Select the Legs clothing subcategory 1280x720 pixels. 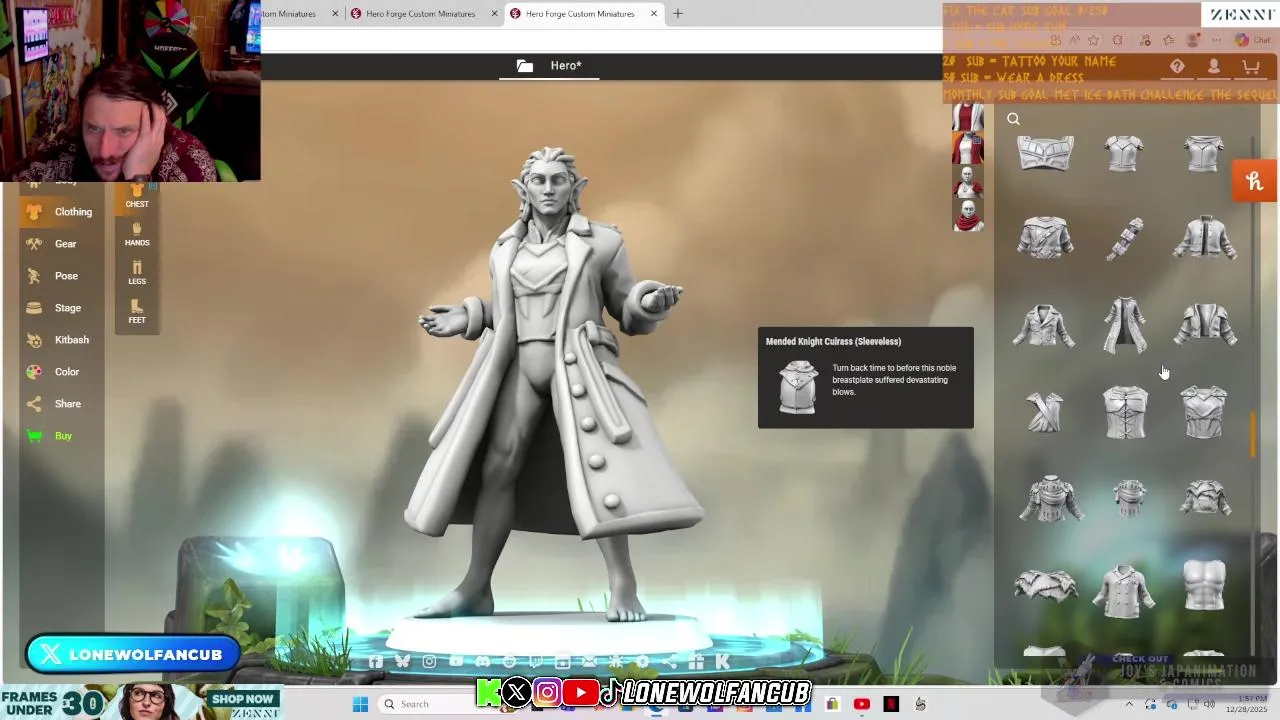[x=137, y=273]
